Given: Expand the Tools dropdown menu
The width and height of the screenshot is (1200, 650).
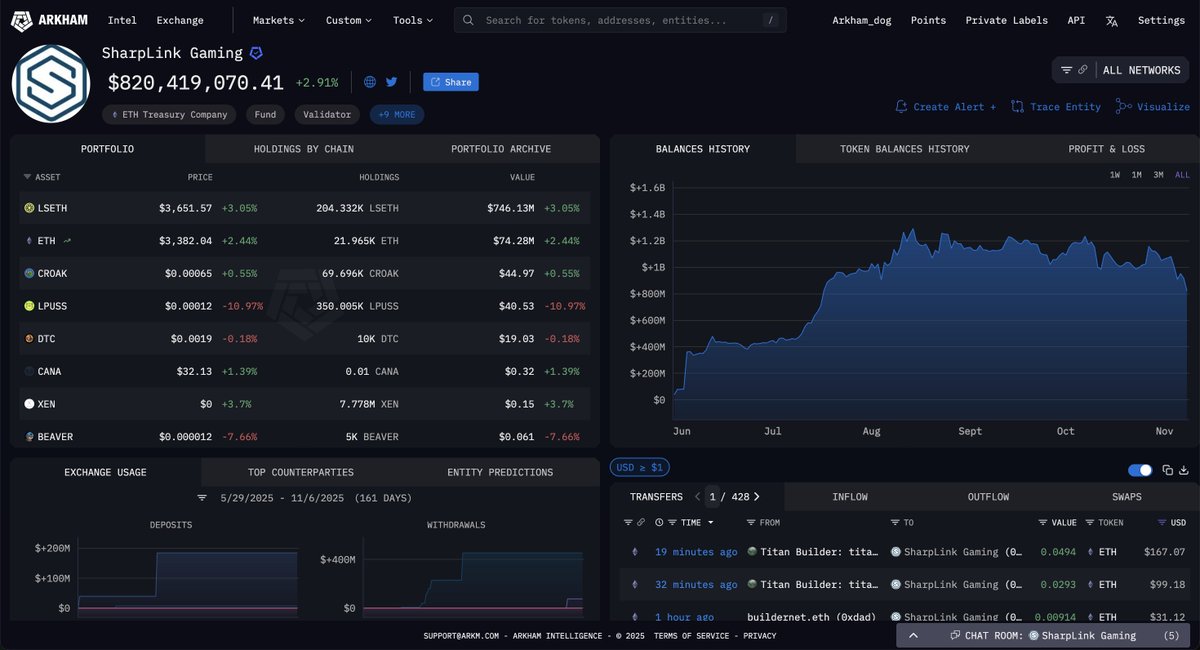Looking at the screenshot, I should 412,20.
